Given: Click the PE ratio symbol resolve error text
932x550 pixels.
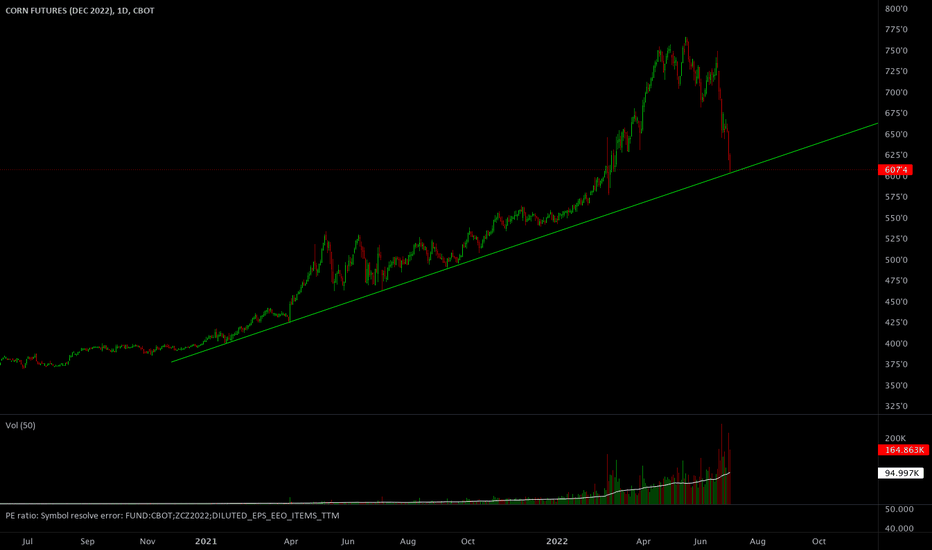Looking at the screenshot, I should (x=172, y=516).
